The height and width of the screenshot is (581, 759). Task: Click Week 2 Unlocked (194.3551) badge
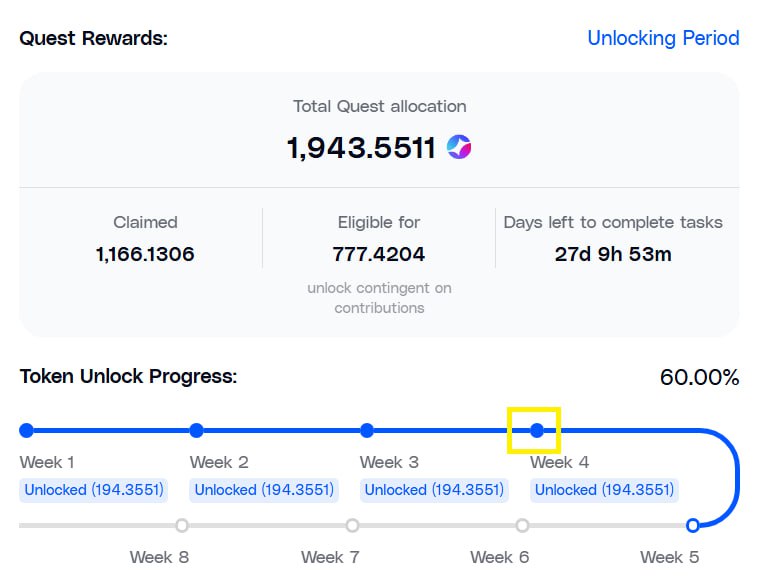pos(264,490)
